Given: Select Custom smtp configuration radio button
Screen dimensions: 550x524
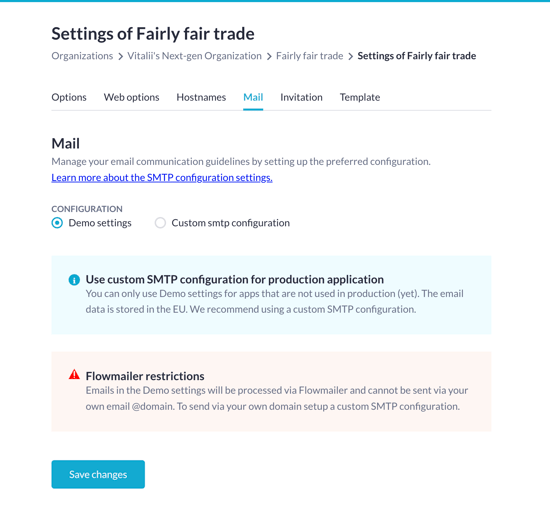Looking at the screenshot, I should [x=160, y=223].
